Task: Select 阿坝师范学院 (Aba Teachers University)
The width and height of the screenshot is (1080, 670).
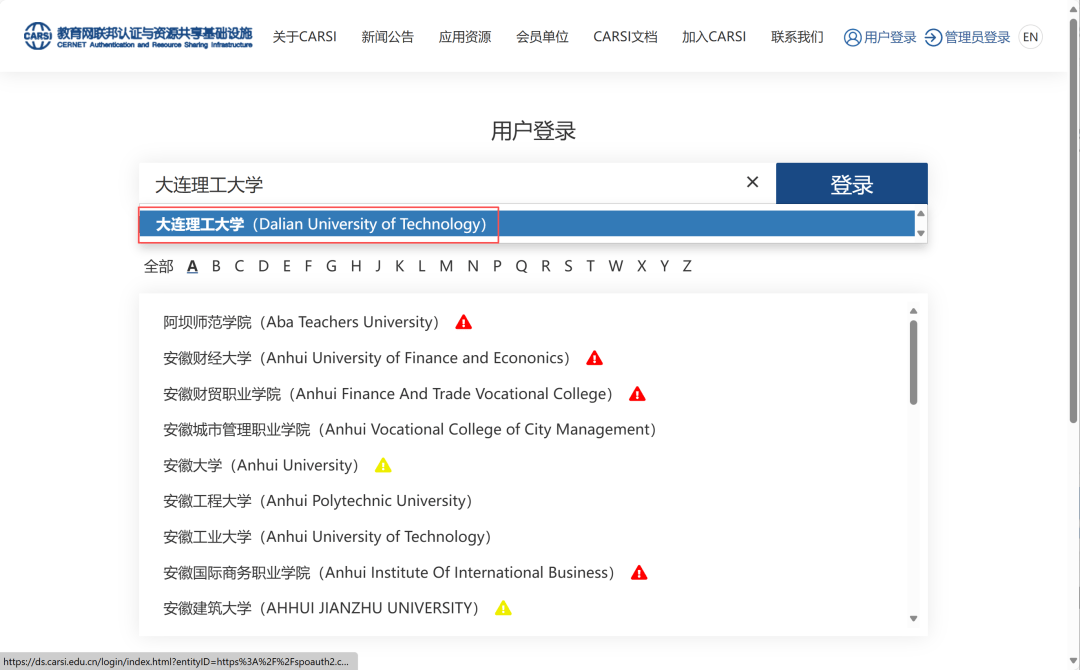Action: click(301, 322)
